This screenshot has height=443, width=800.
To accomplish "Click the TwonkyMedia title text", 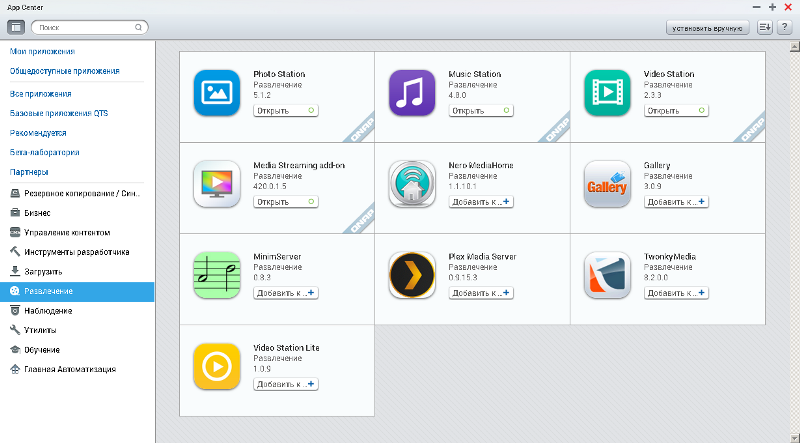I will point(669,257).
